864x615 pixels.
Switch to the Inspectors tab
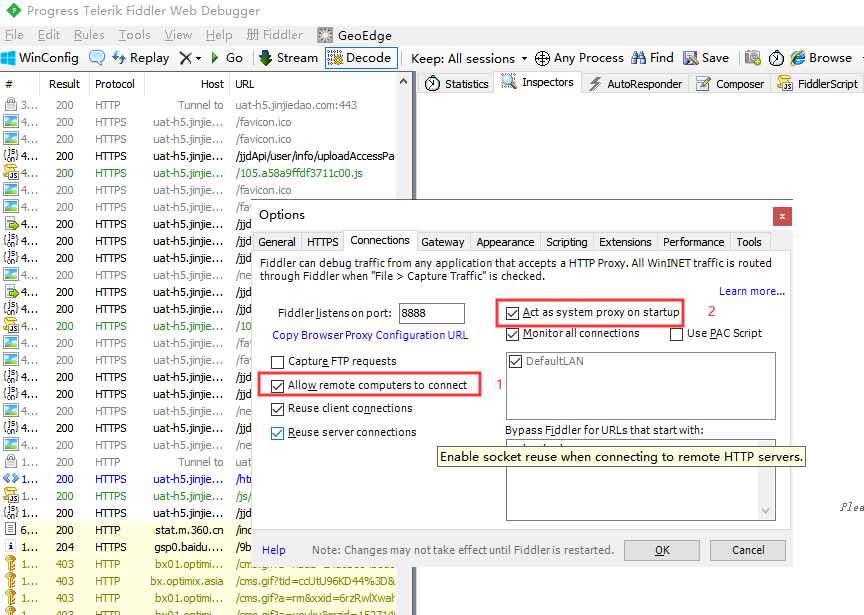tap(538, 83)
